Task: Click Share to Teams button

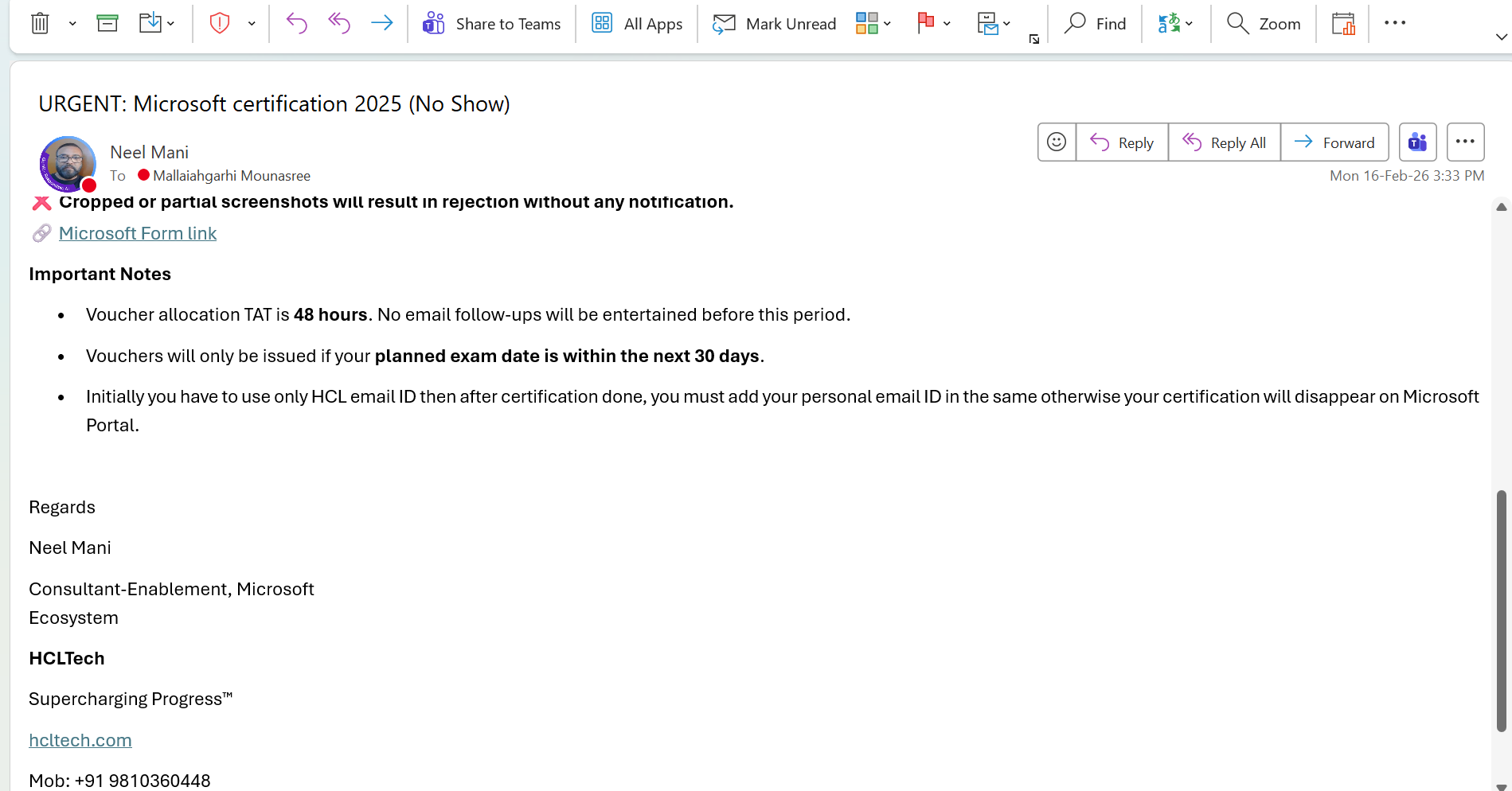Action: 492,24
